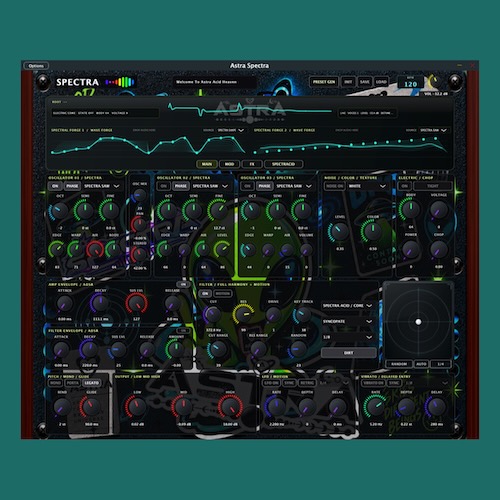Open the Options menu
The width and height of the screenshot is (500, 500).
tap(36, 66)
